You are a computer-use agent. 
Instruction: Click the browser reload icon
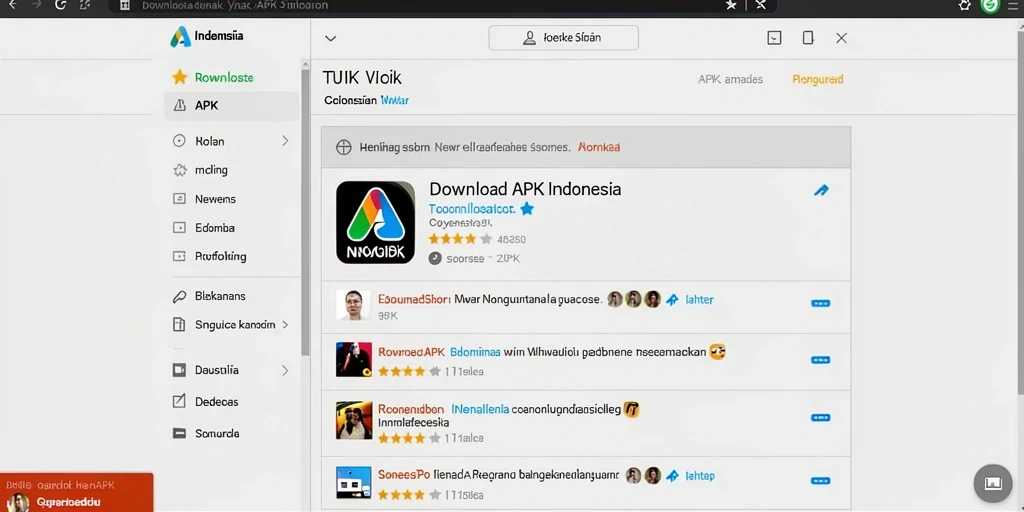point(61,5)
